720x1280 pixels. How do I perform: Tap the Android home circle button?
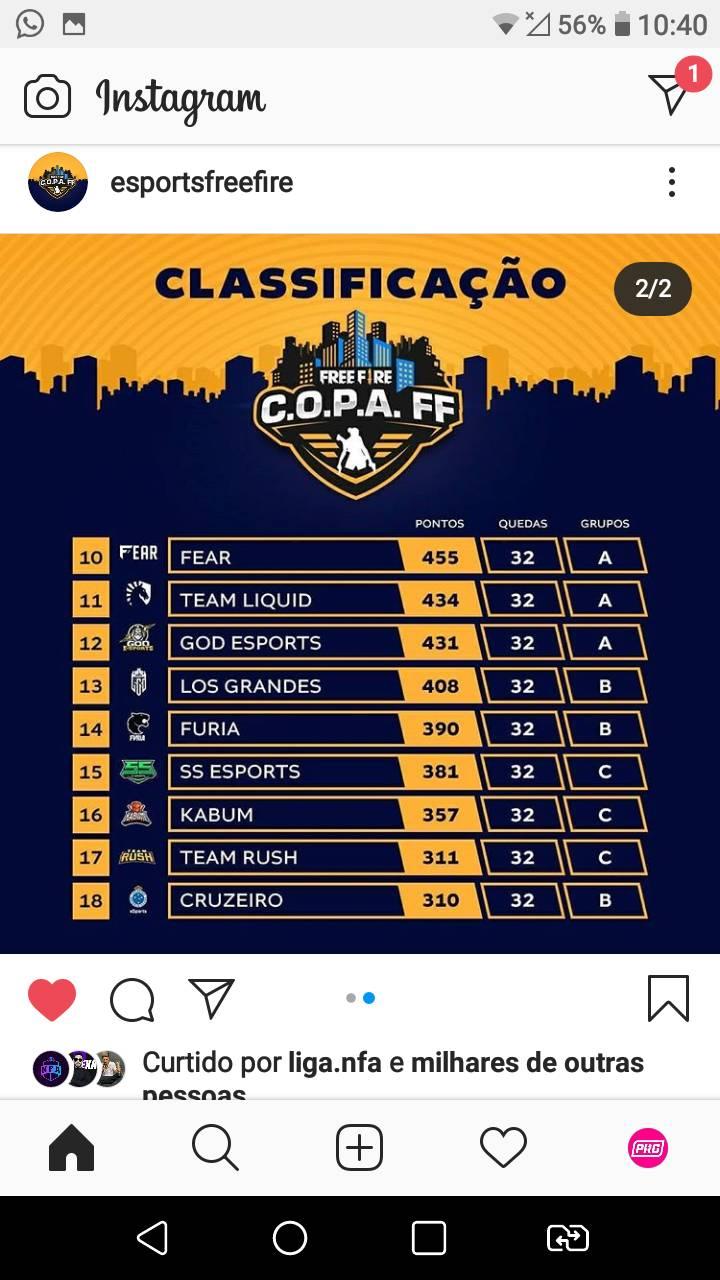click(290, 1238)
